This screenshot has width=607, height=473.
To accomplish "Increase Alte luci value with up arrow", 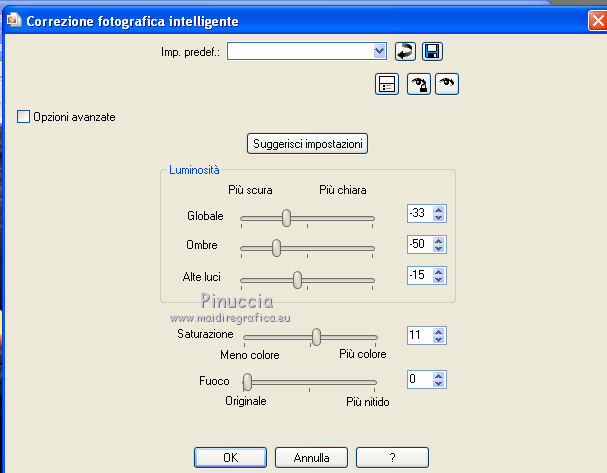I will coord(439,271).
